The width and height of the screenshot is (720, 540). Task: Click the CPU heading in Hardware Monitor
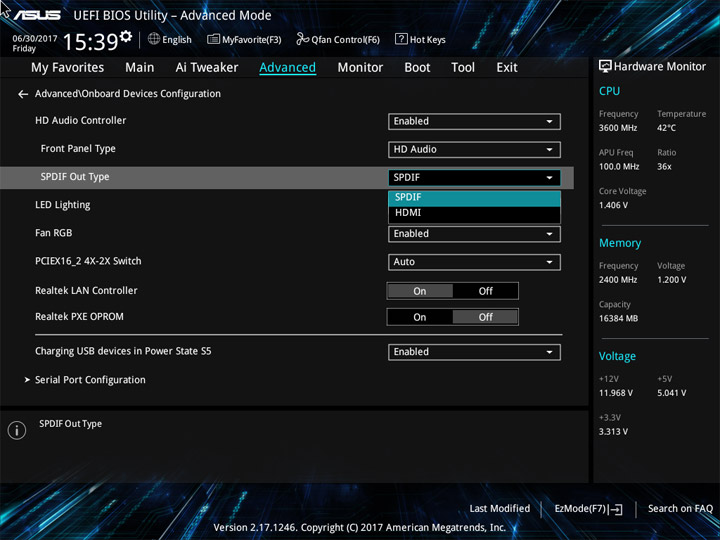click(x=609, y=91)
